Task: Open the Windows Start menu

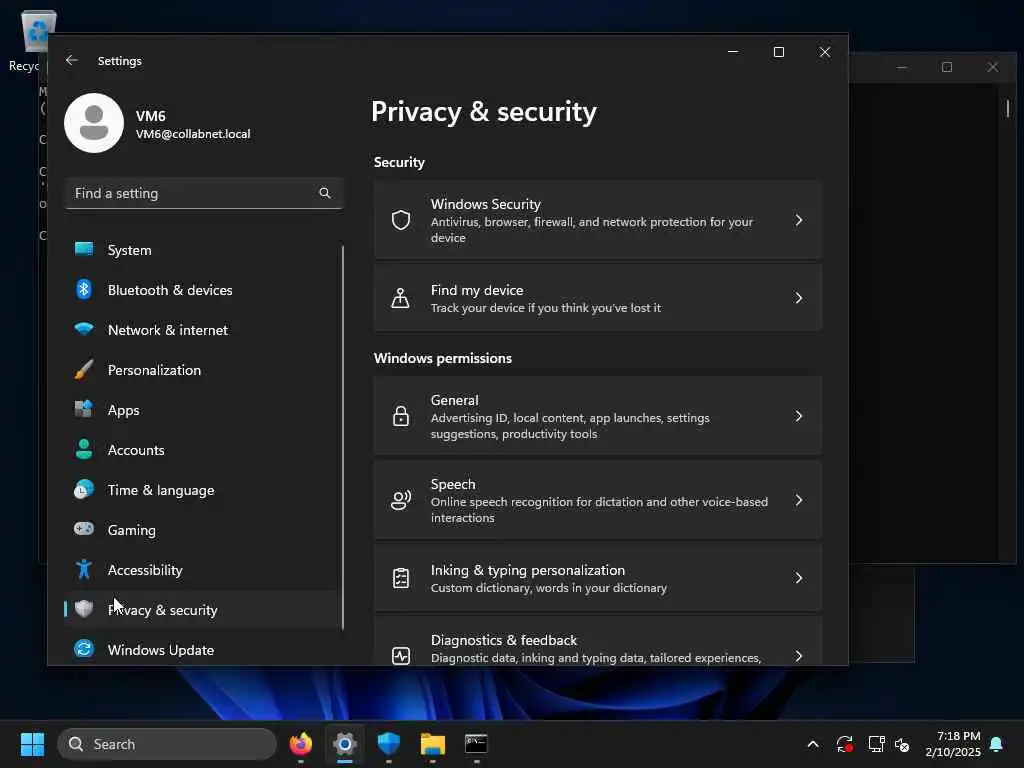Action: pyautogui.click(x=32, y=744)
